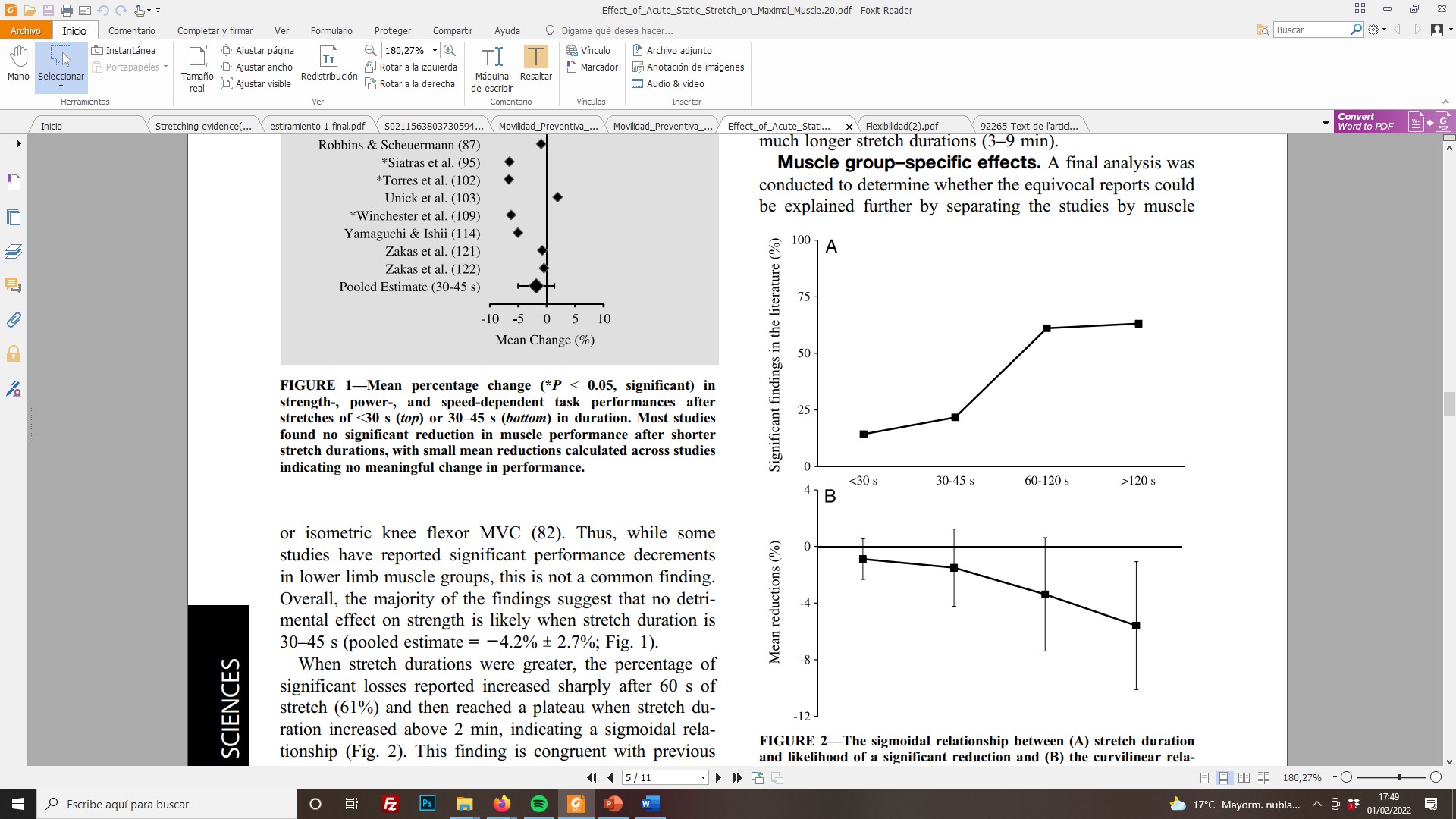Go to first page arrow
The height and width of the screenshot is (819, 1456).
click(x=591, y=777)
